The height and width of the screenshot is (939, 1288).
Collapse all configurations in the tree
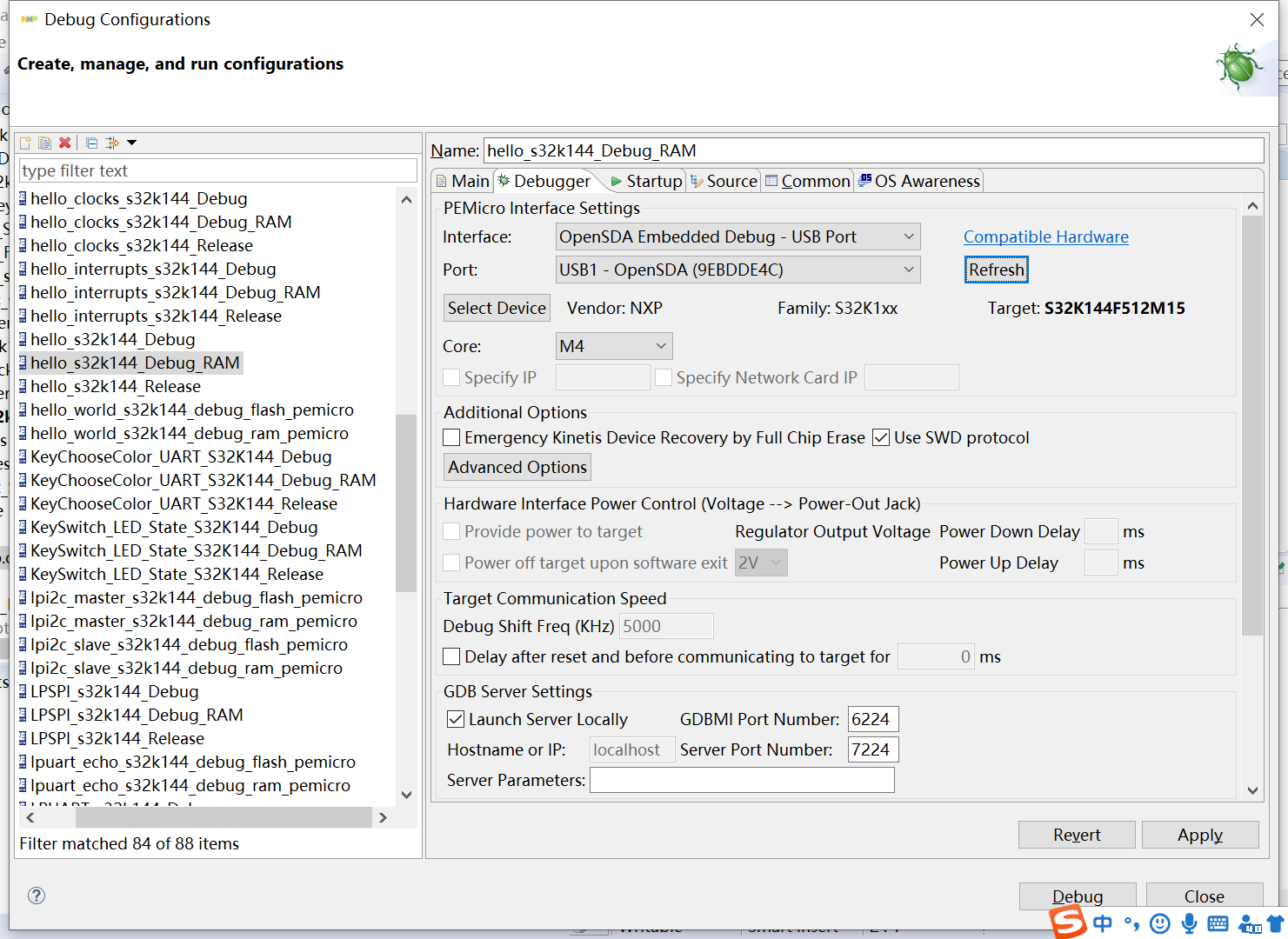[x=91, y=143]
